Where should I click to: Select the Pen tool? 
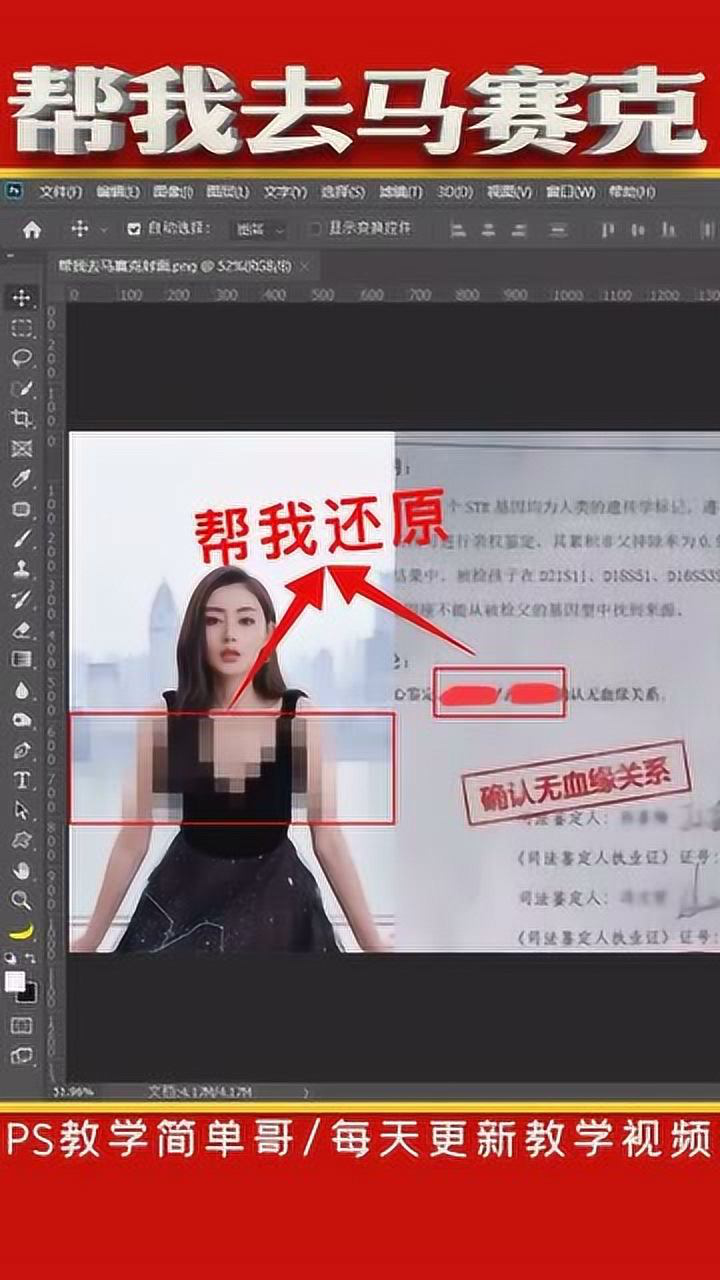[22, 749]
